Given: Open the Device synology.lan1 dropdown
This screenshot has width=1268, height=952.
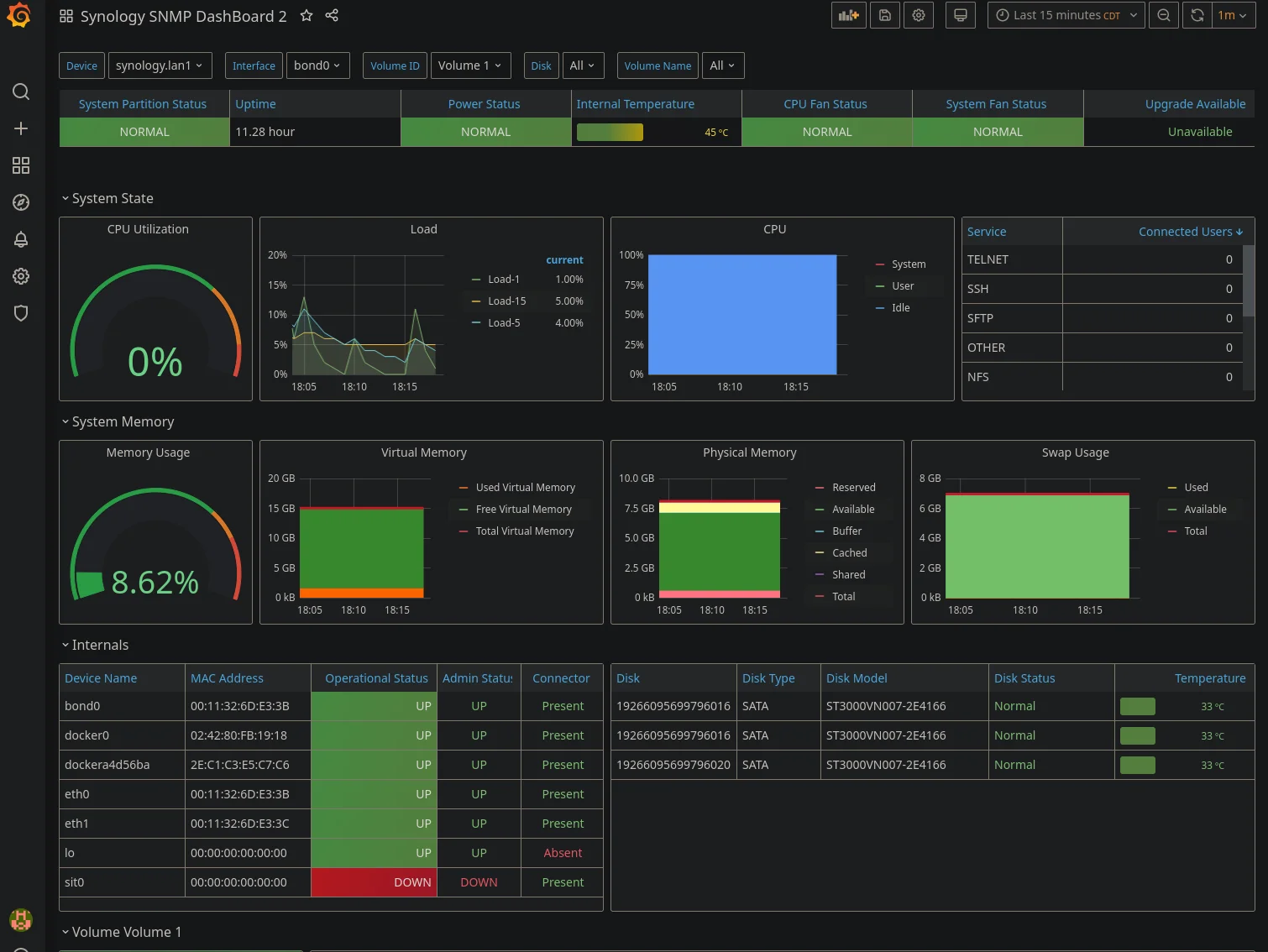Looking at the screenshot, I should click(160, 65).
